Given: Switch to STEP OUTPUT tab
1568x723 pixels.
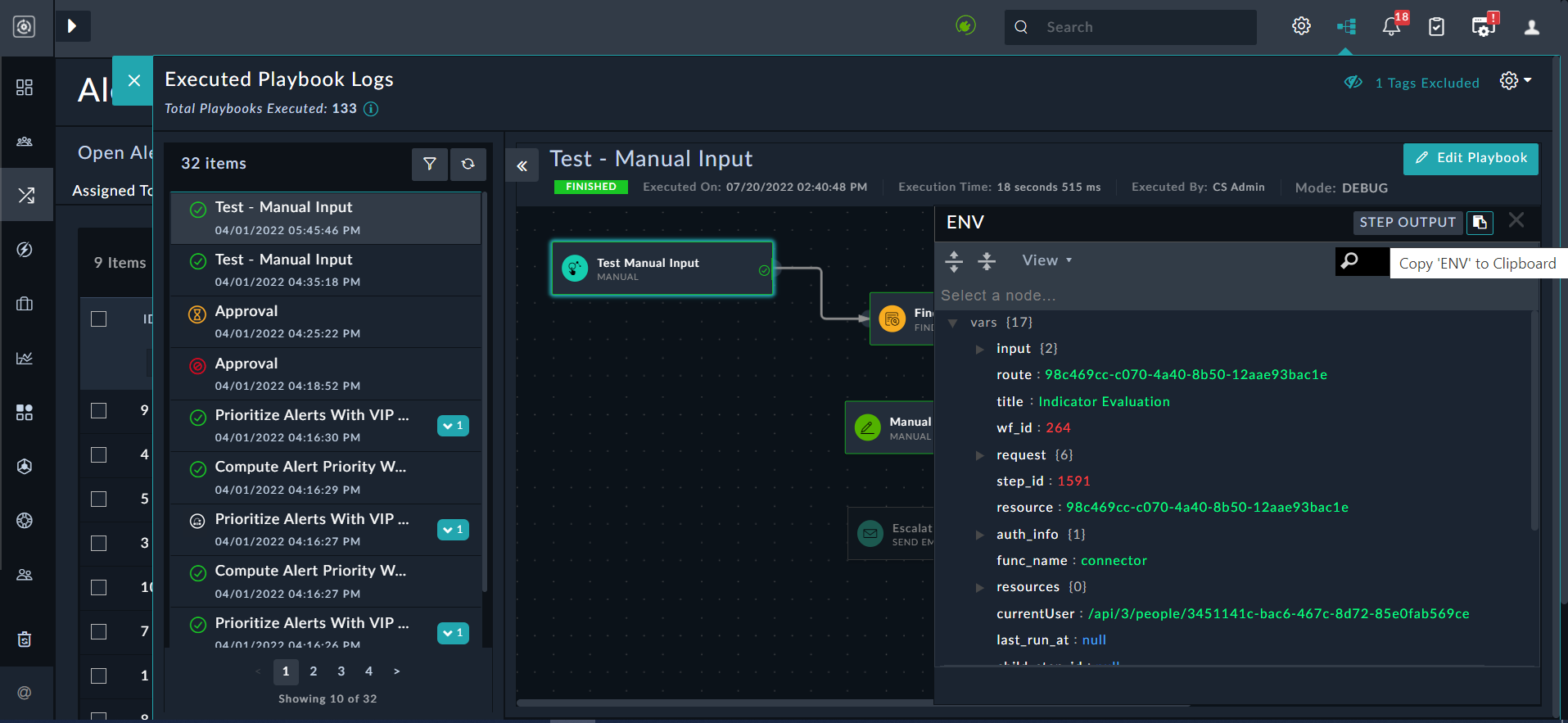Looking at the screenshot, I should [1407, 222].
